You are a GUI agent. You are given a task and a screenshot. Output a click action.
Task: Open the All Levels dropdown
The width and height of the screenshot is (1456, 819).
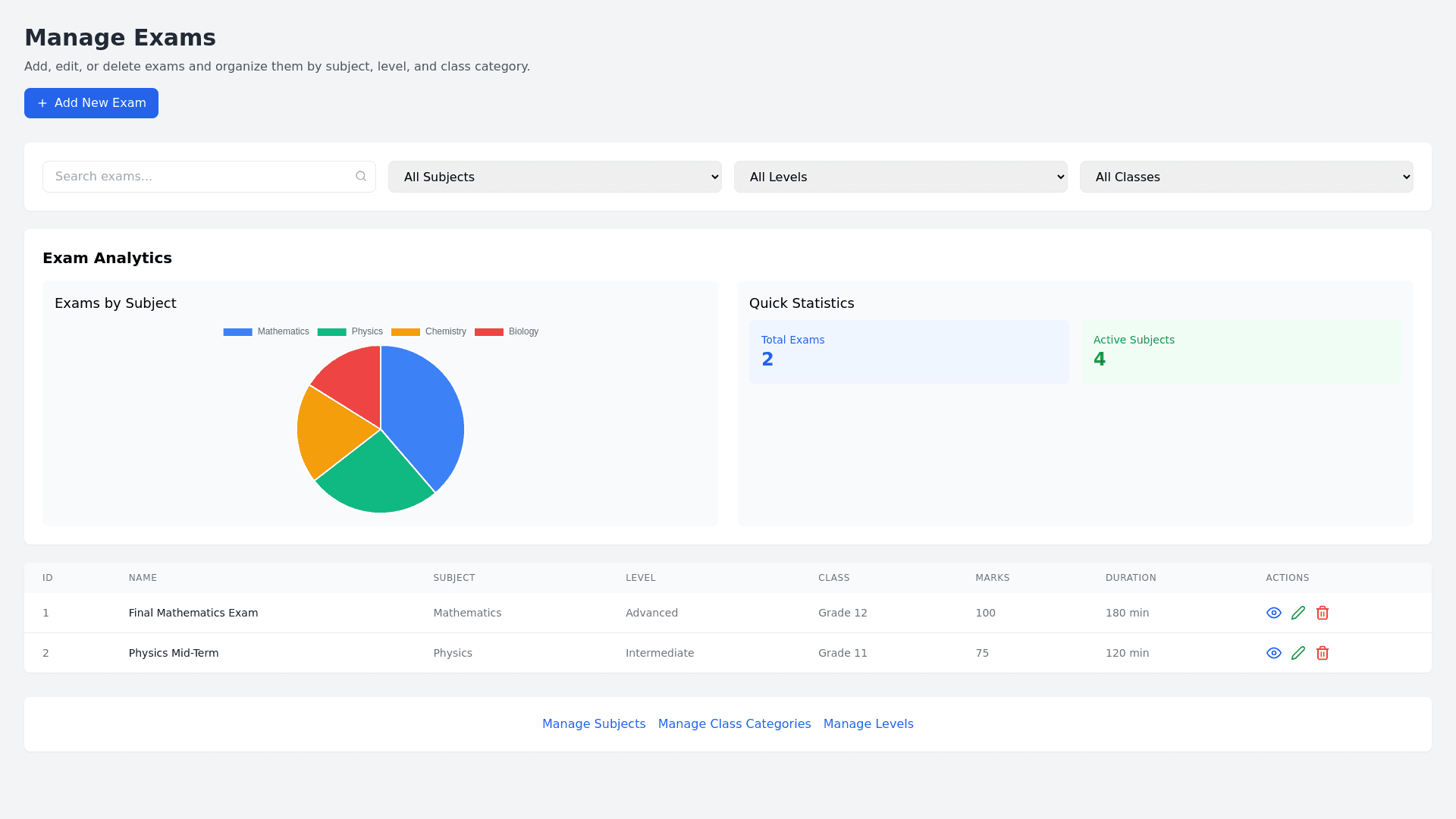tap(900, 176)
